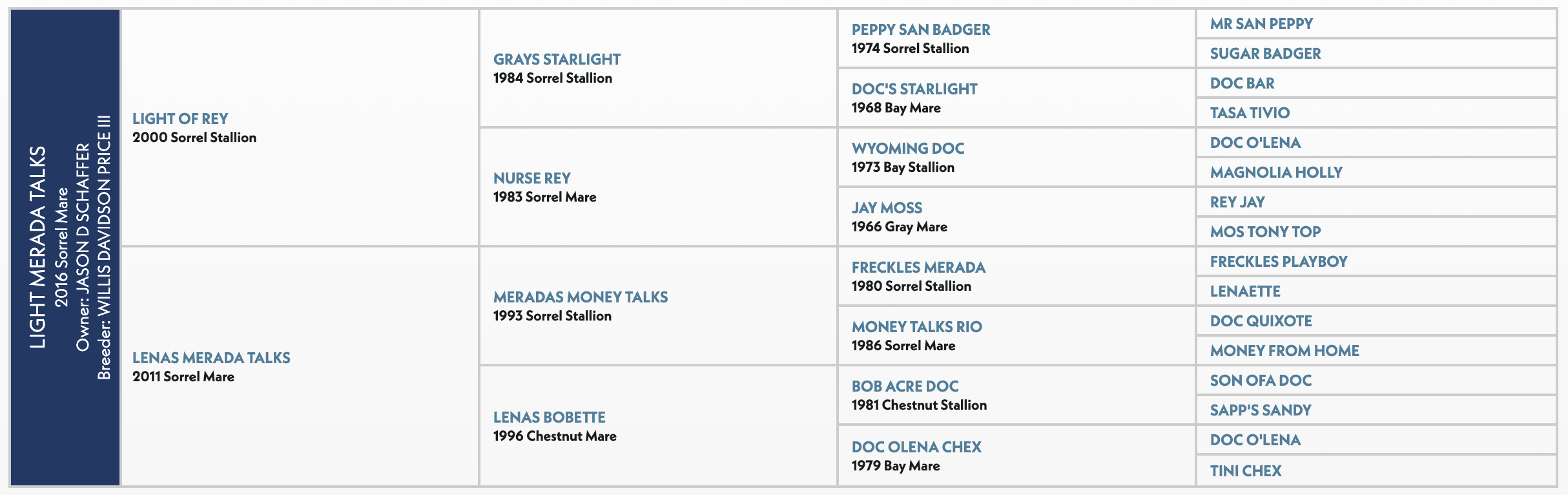
Task: Open the LIGHT OF REY horse link
Action: (x=180, y=119)
